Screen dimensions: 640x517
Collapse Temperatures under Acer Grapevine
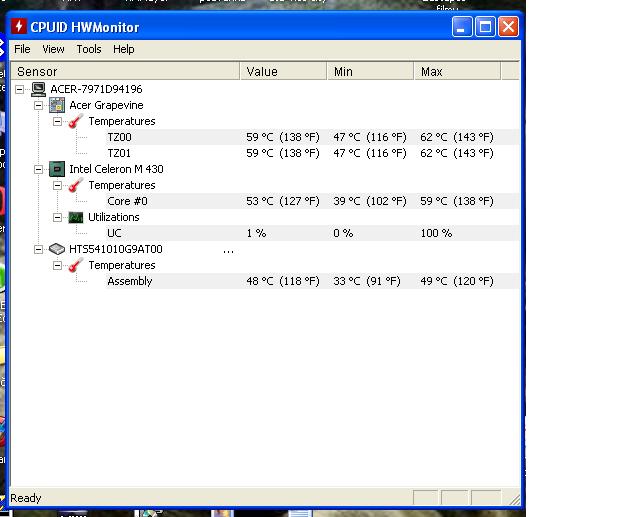coord(58,121)
